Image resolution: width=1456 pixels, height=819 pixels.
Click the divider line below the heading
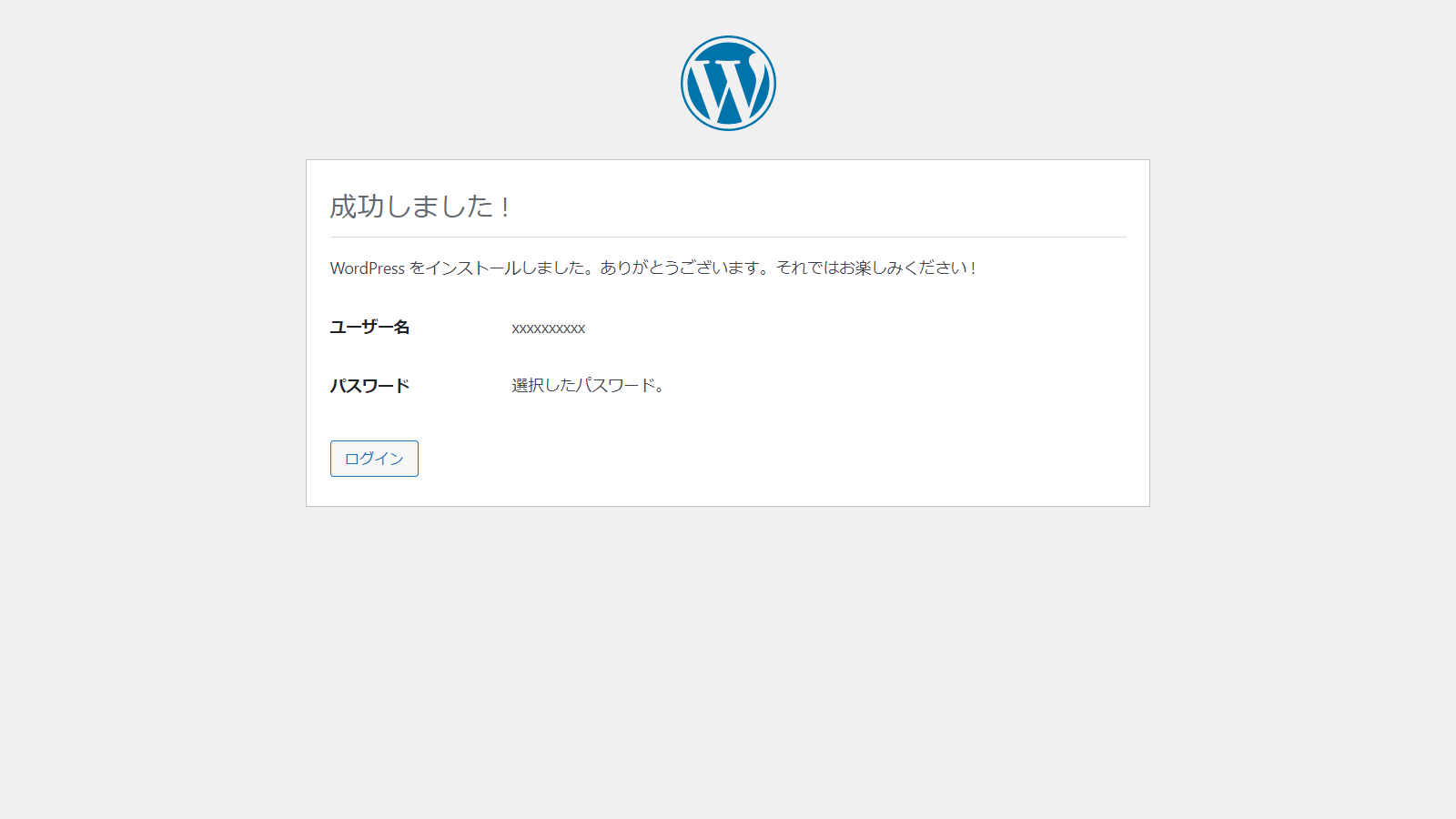point(728,237)
